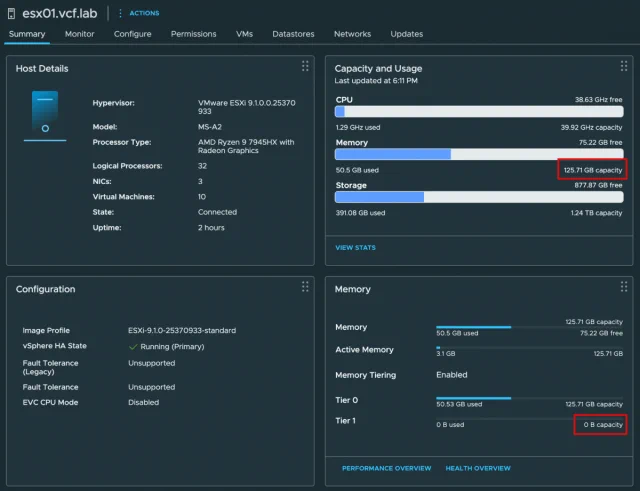Click the 1.24 TB capacity text
Viewport: 640px width, 491px height.
coord(596,213)
